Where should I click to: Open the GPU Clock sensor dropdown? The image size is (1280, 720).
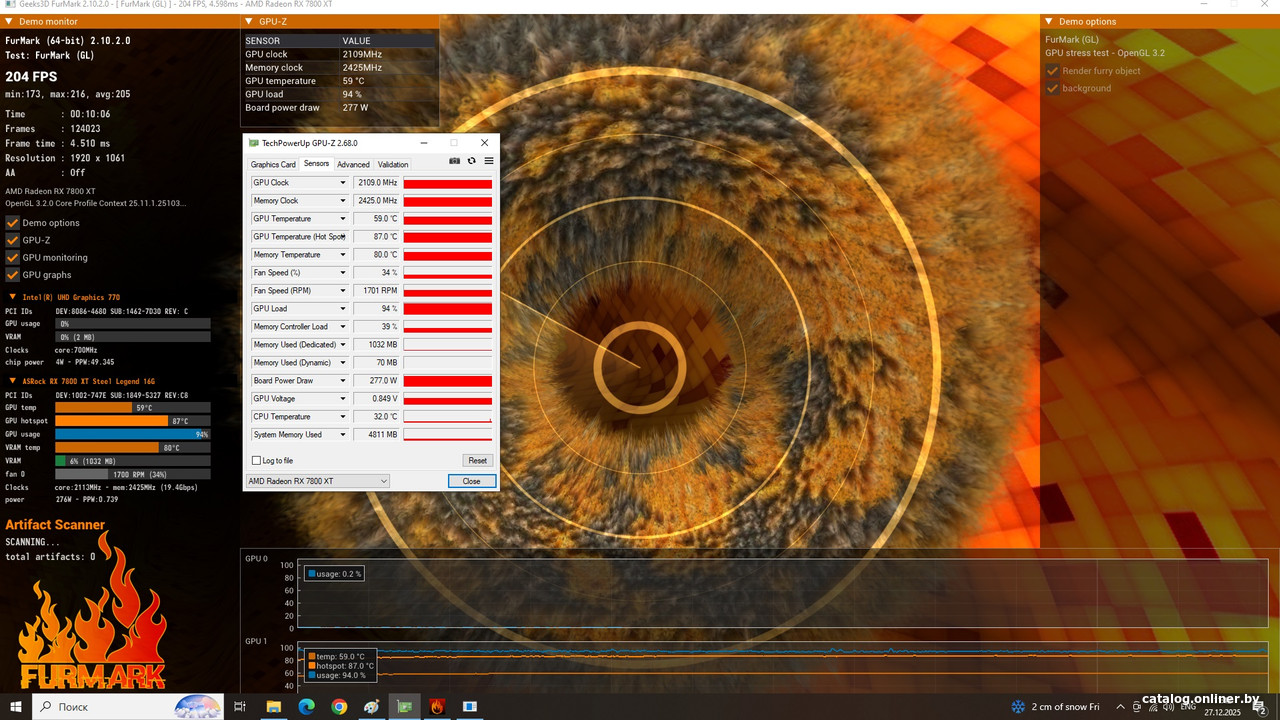click(x=343, y=183)
